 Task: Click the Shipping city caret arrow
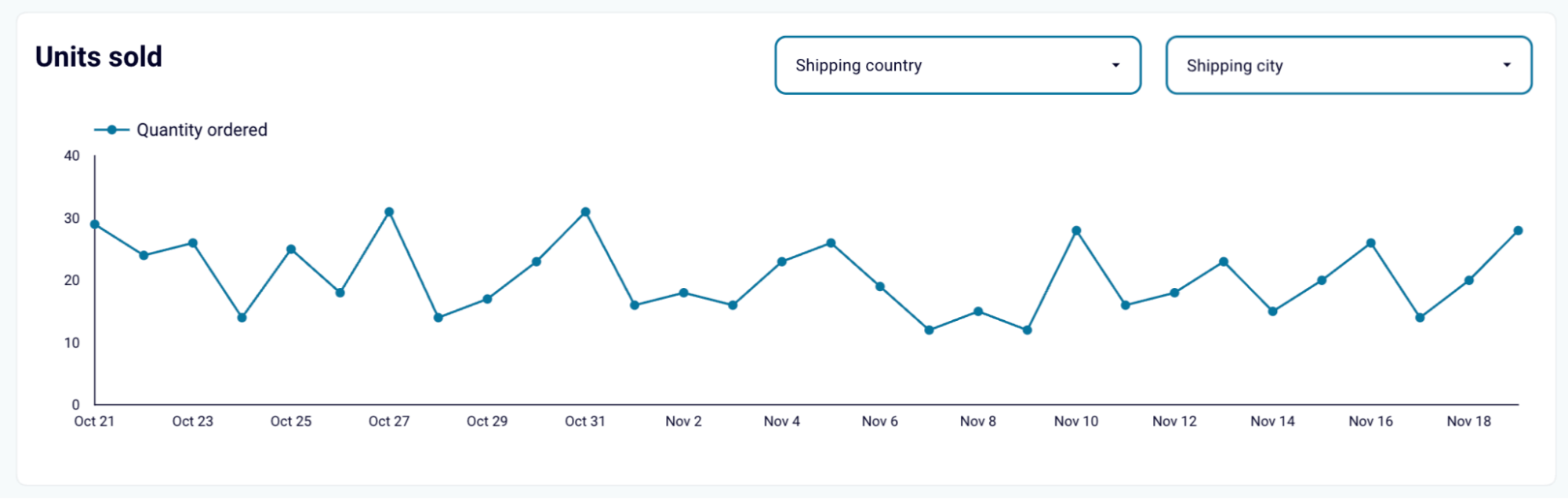[1506, 65]
